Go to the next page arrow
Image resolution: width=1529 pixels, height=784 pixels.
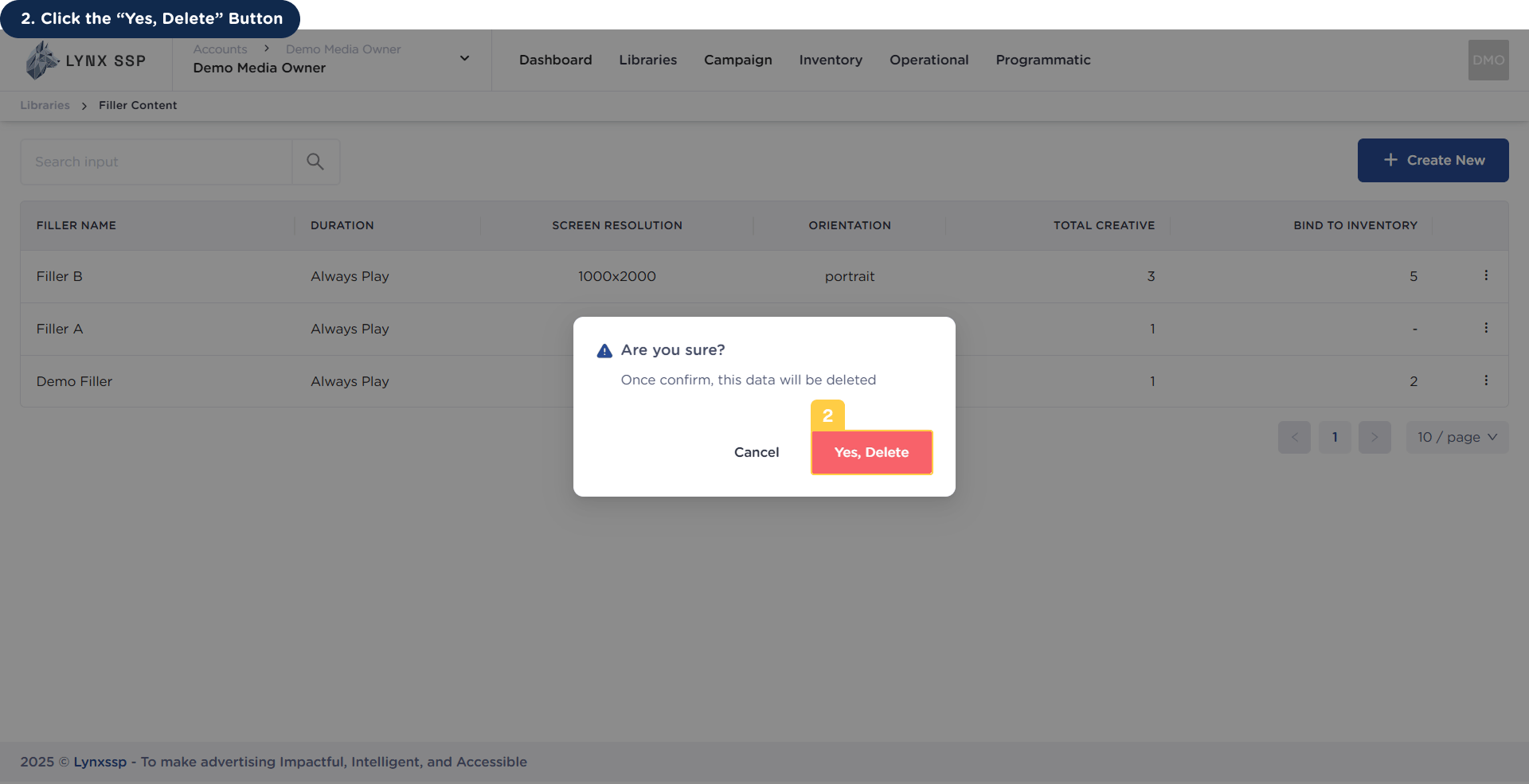pyautogui.click(x=1375, y=437)
